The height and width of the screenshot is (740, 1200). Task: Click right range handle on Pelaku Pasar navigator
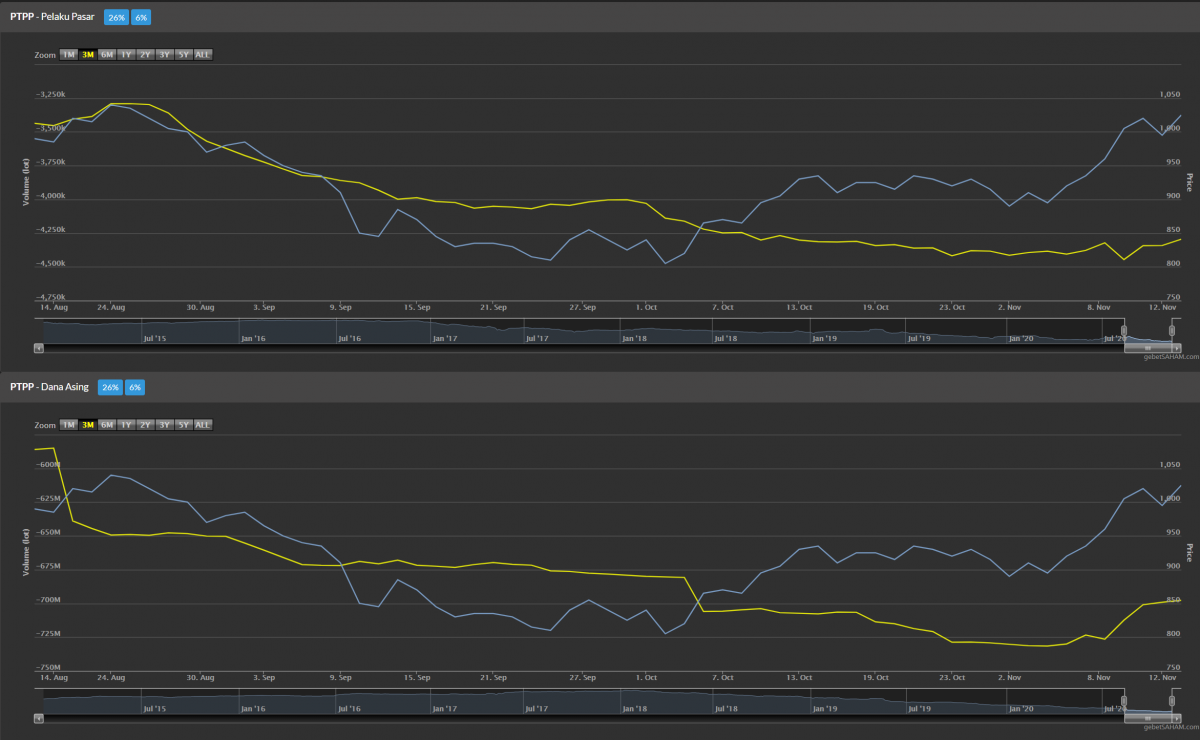pos(1172,330)
